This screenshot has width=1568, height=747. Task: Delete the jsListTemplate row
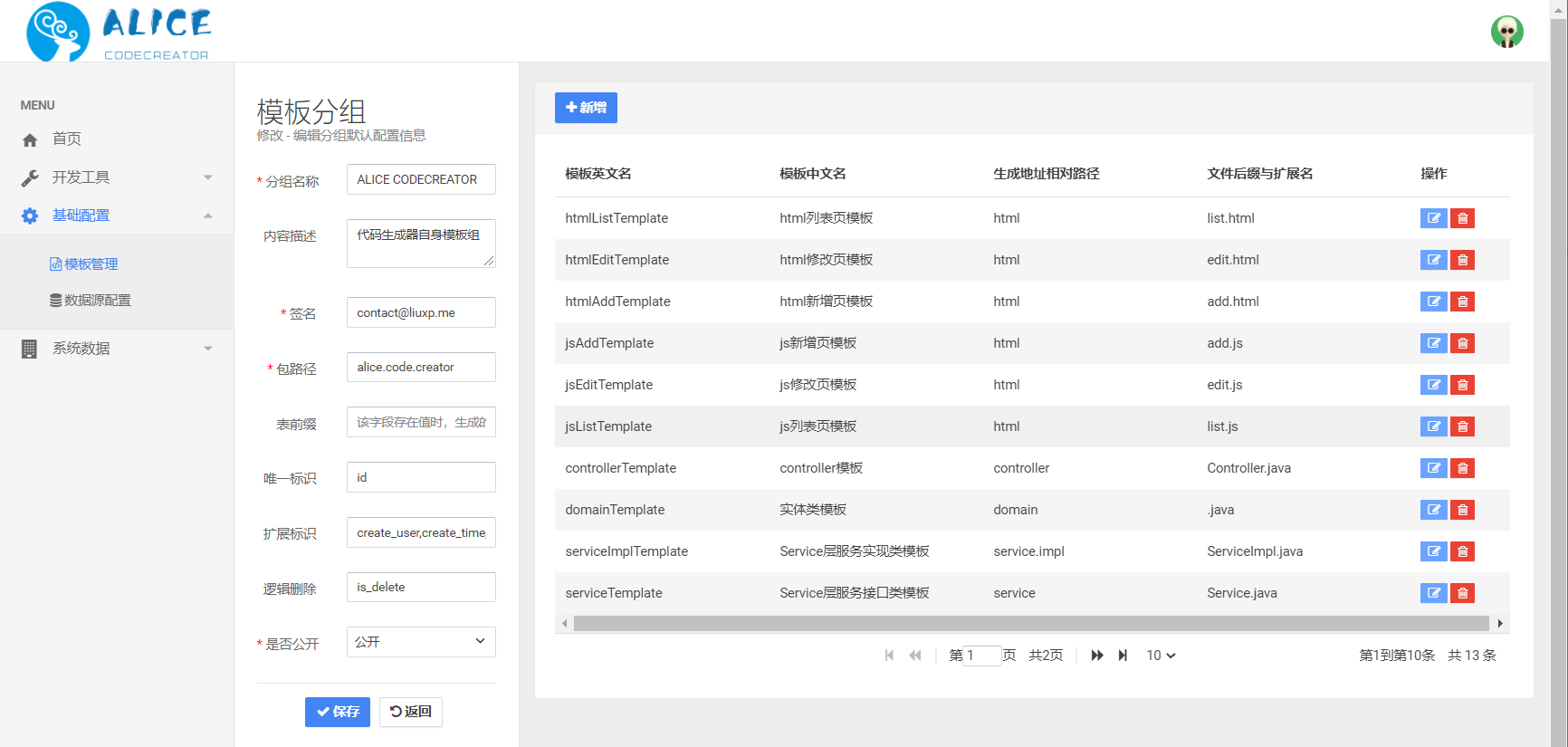click(1462, 426)
